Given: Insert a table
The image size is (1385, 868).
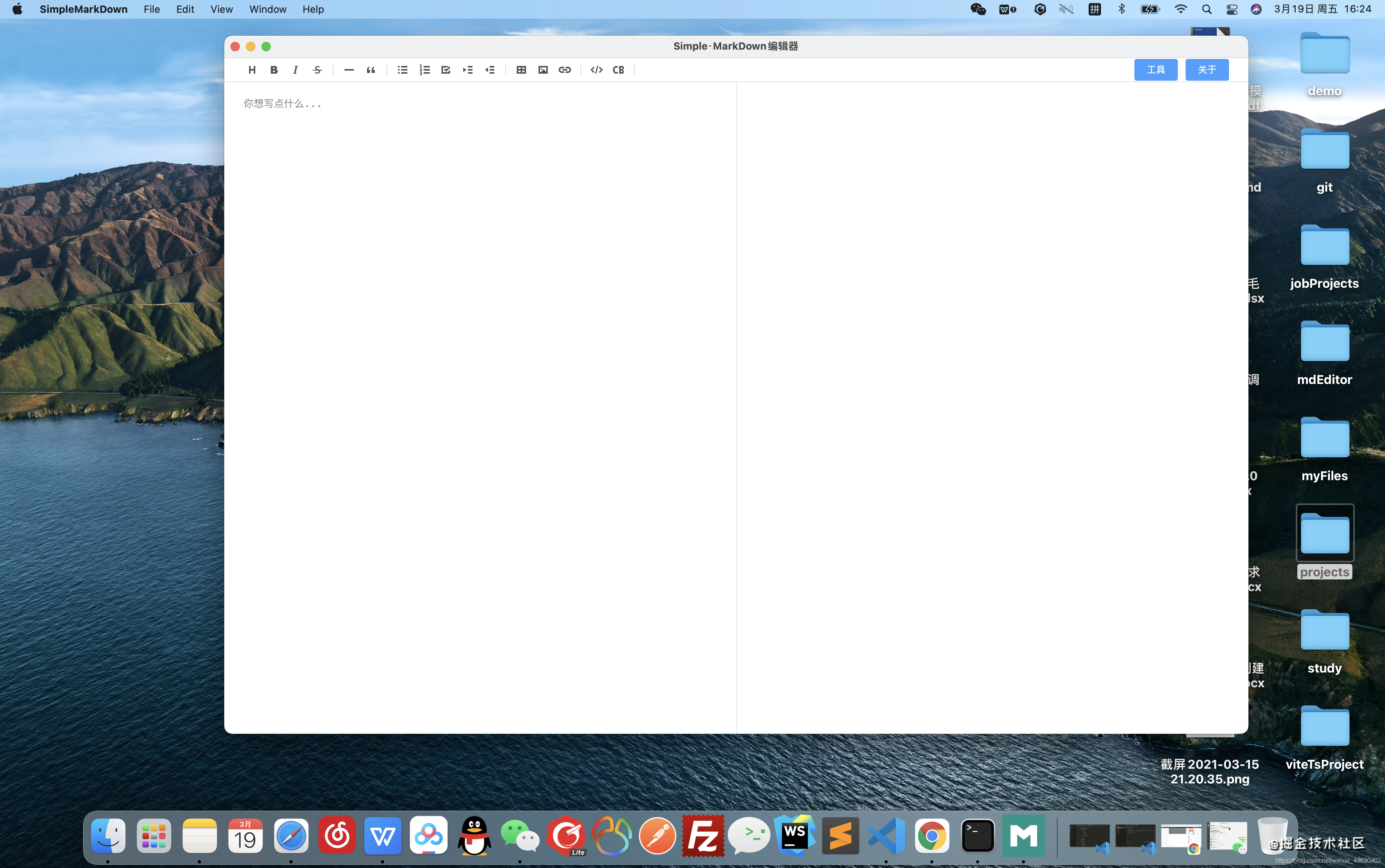Looking at the screenshot, I should pos(521,70).
